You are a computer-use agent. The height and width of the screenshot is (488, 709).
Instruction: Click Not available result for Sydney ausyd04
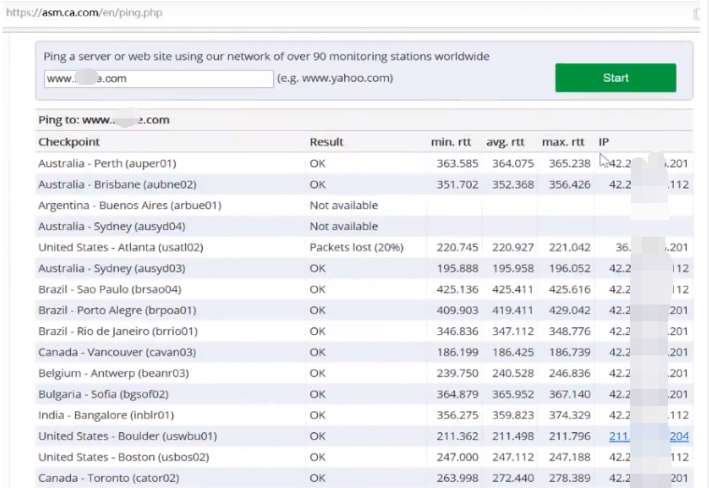(x=344, y=226)
